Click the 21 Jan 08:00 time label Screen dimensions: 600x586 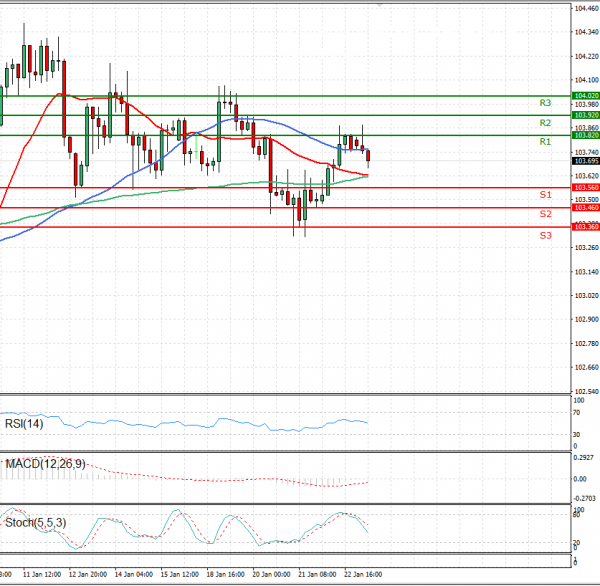click(x=317, y=575)
